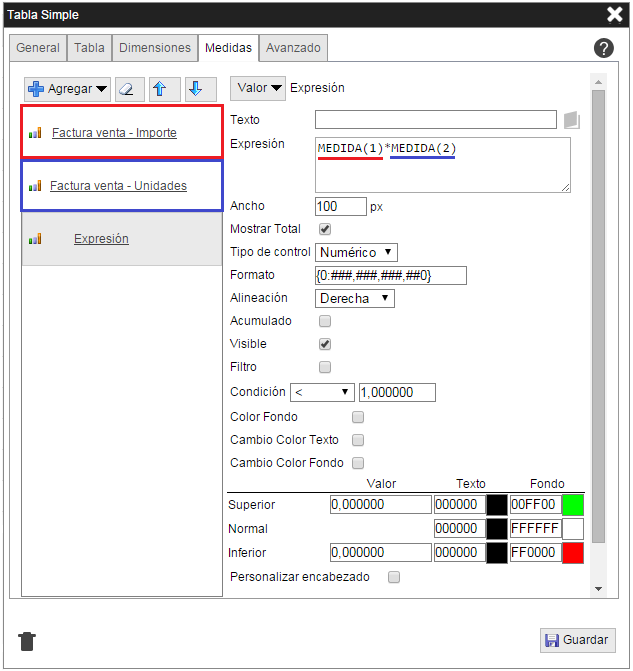Switch to the Dimensiones tab
This screenshot has width=633, height=671.
click(x=154, y=48)
